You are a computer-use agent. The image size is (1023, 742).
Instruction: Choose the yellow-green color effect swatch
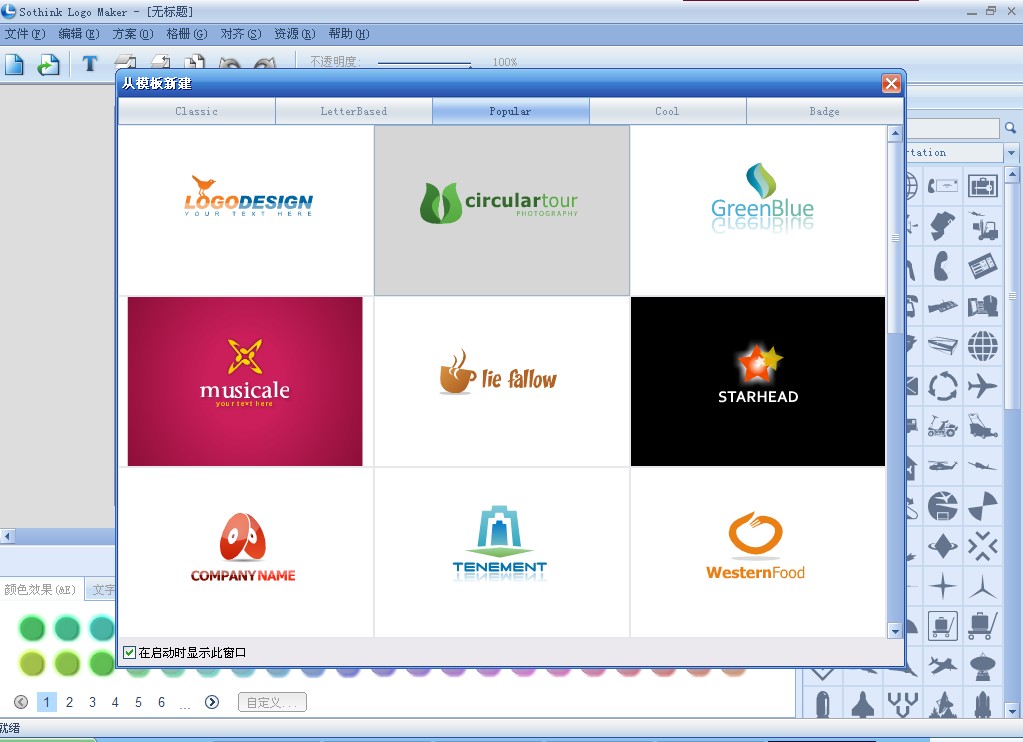31,664
